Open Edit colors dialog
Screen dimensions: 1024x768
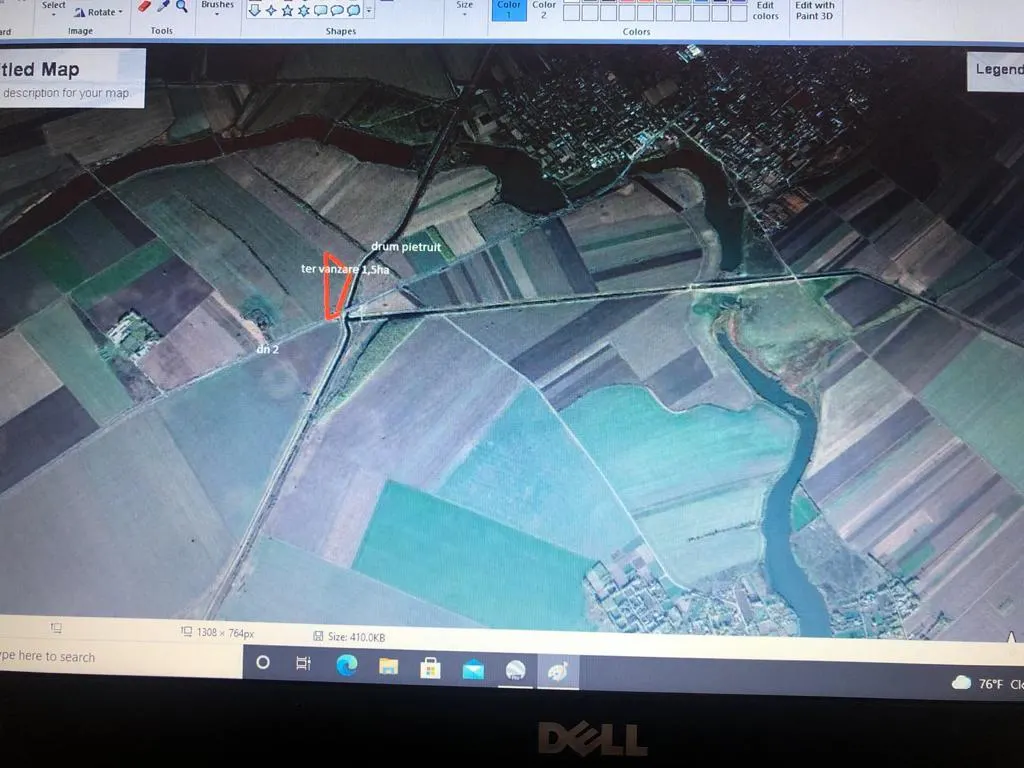[765, 10]
